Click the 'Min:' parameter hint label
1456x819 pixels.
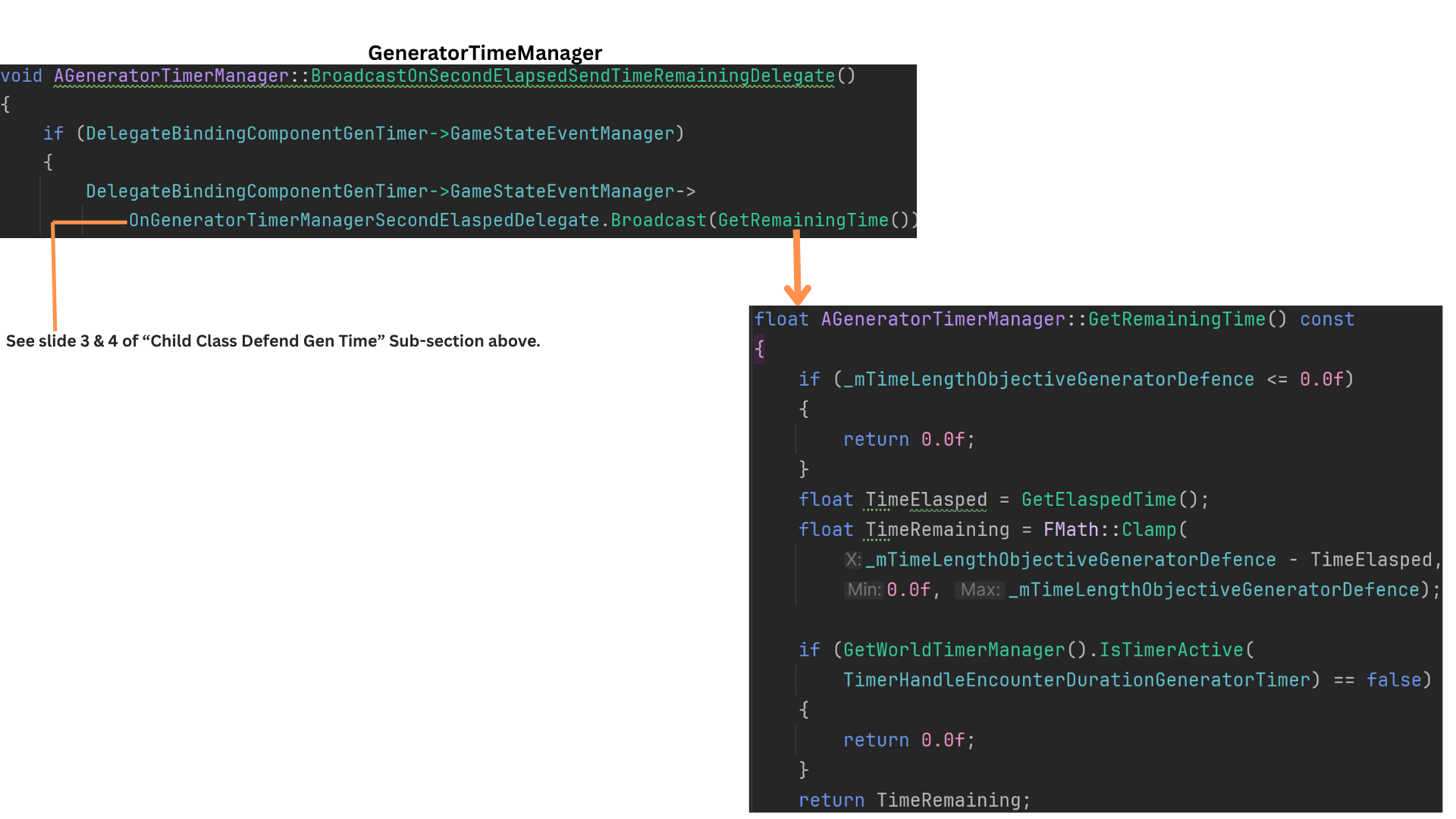click(864, 590)
